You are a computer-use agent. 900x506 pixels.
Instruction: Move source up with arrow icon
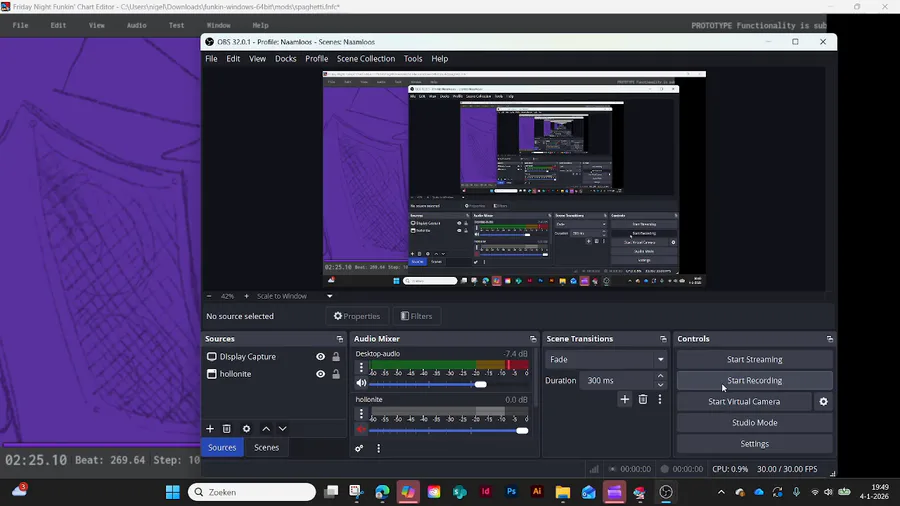pos(266,429)
